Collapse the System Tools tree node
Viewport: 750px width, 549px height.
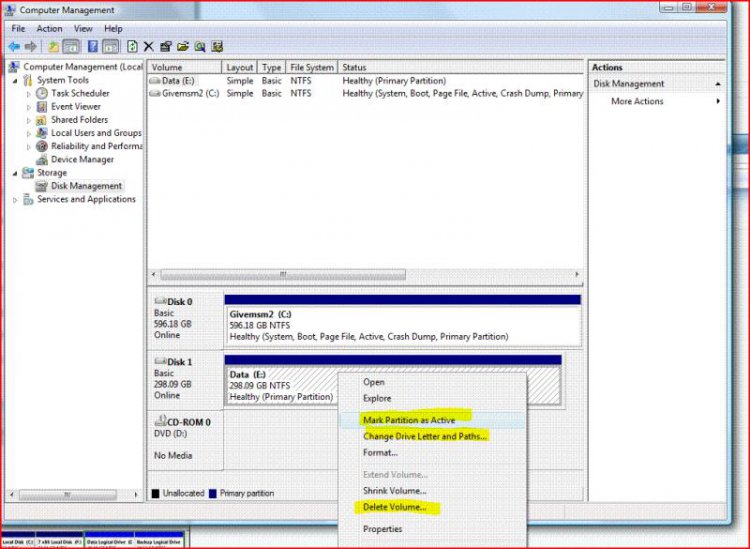click(15, 81)
